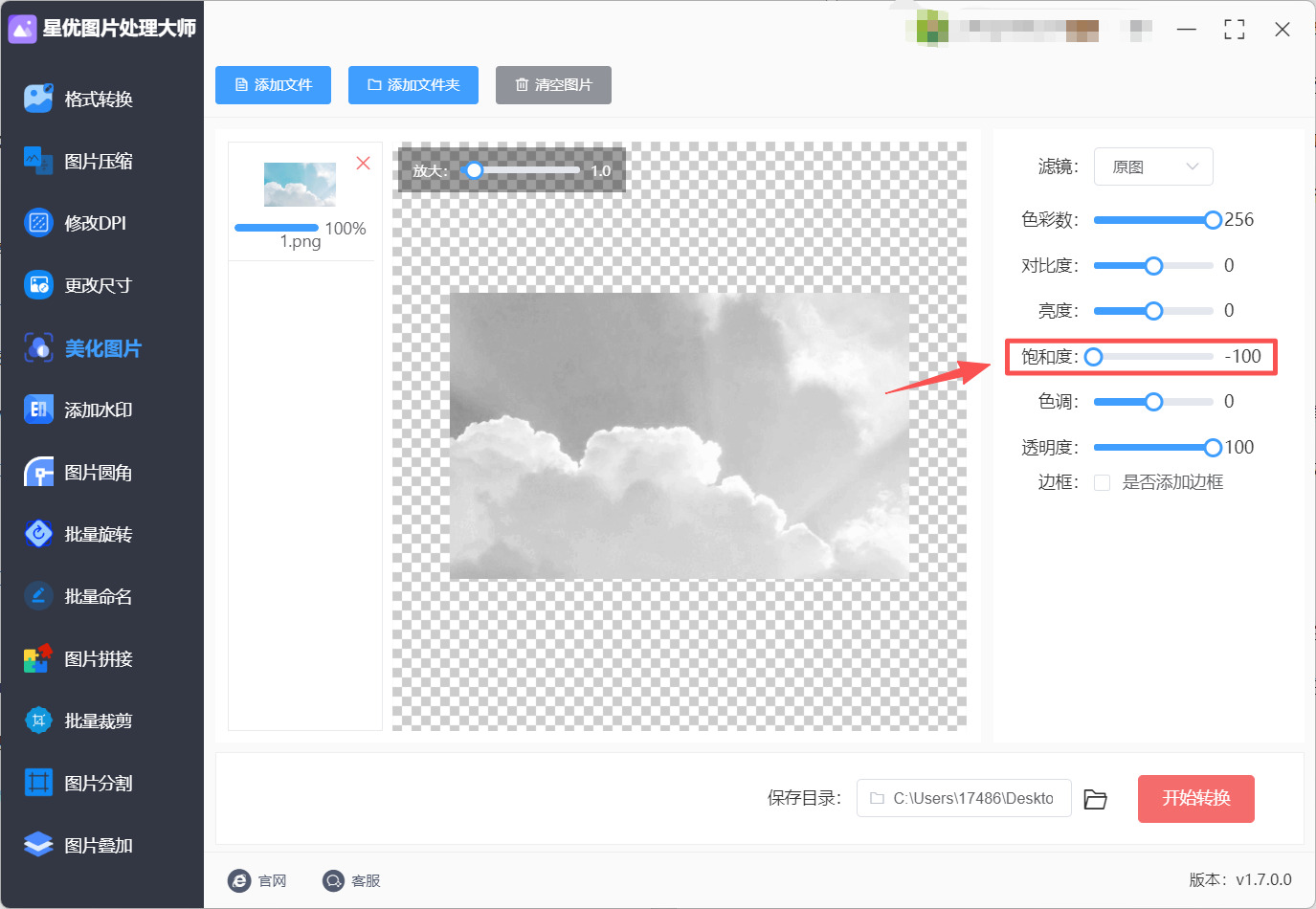Click the 图片圆角 sidebar icon
This screenshot has height=909, width=1316.
pyautogui.click(x=38, y=473)
